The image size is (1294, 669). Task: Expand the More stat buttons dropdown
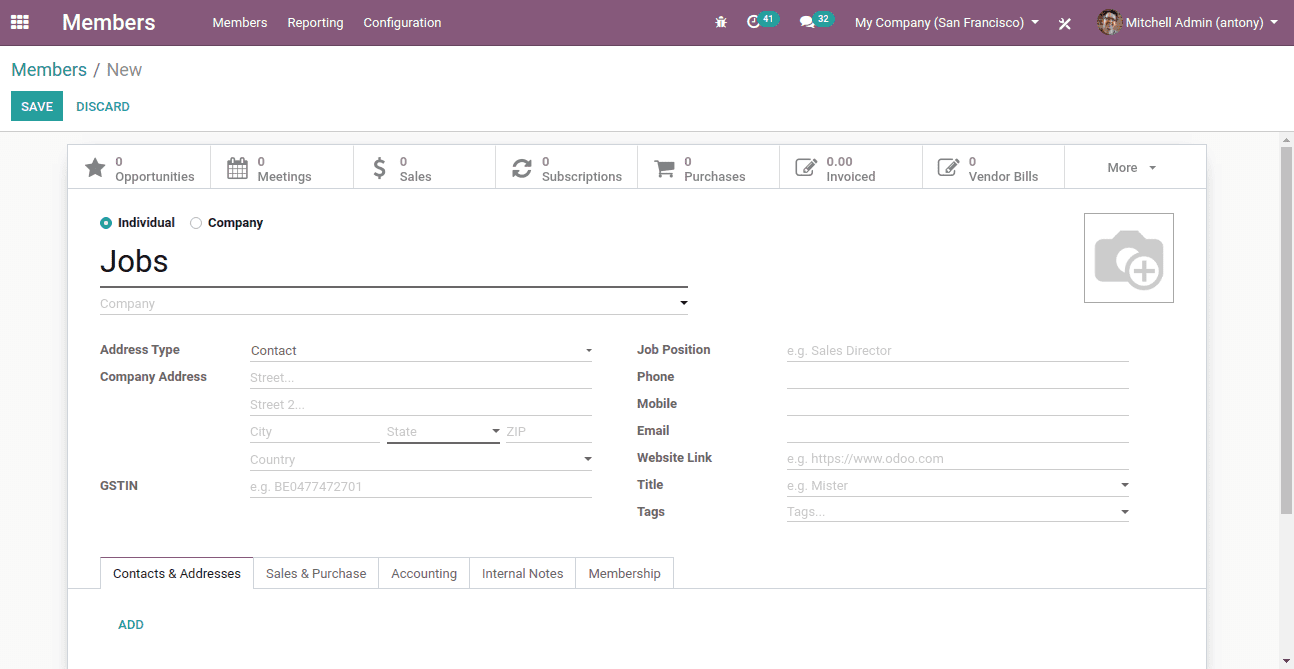[1133, 167]
